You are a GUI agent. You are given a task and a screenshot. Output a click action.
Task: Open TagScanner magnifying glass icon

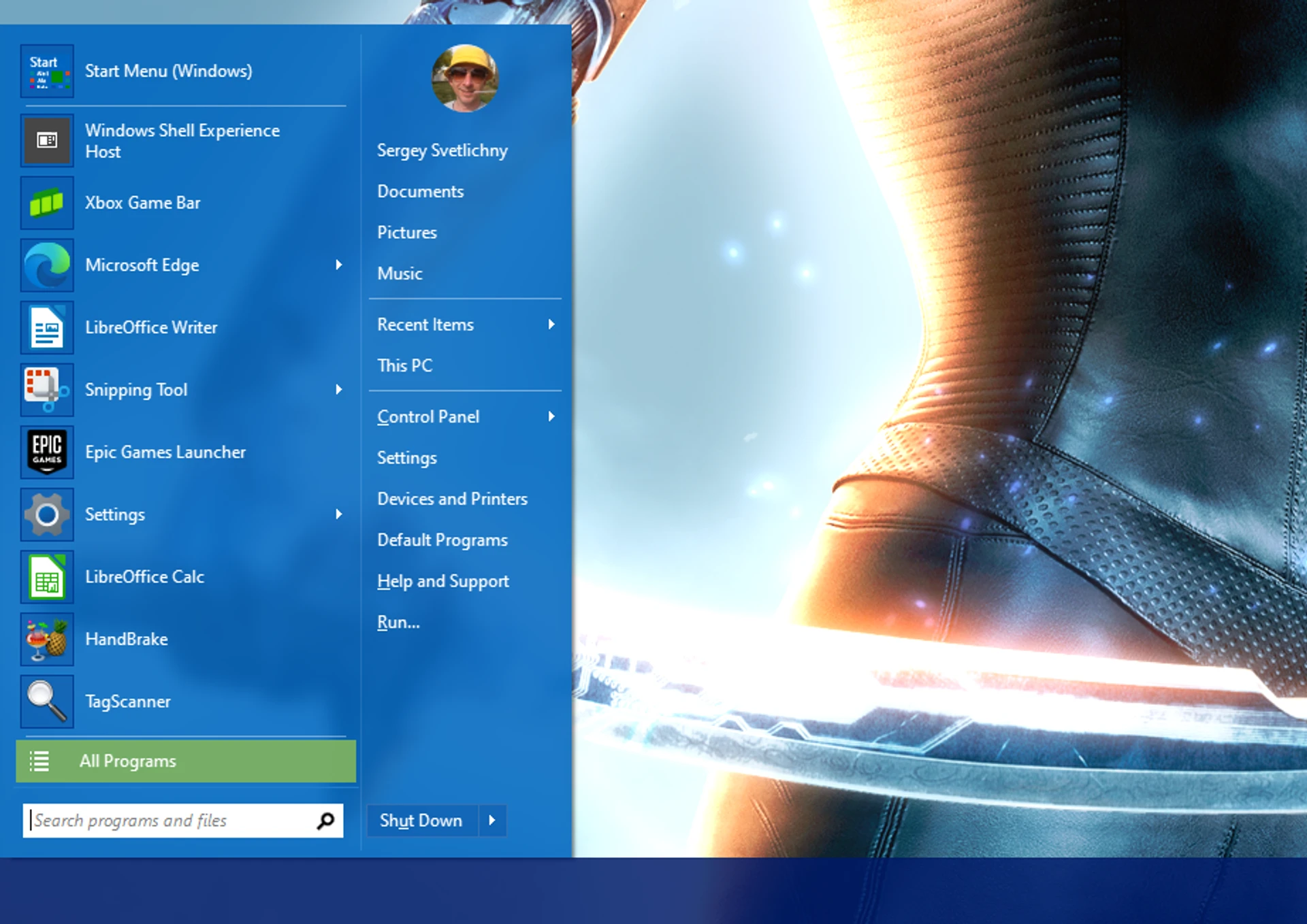pos(47,702)
